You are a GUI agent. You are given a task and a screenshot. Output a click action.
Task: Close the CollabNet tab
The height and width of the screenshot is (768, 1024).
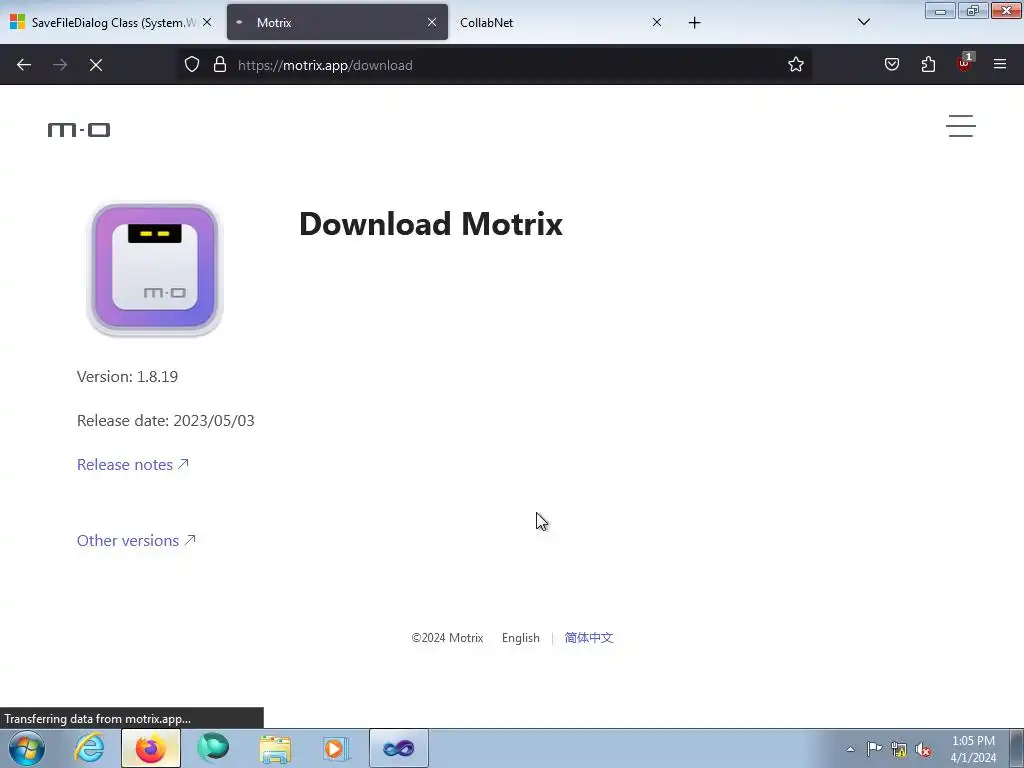657,22
